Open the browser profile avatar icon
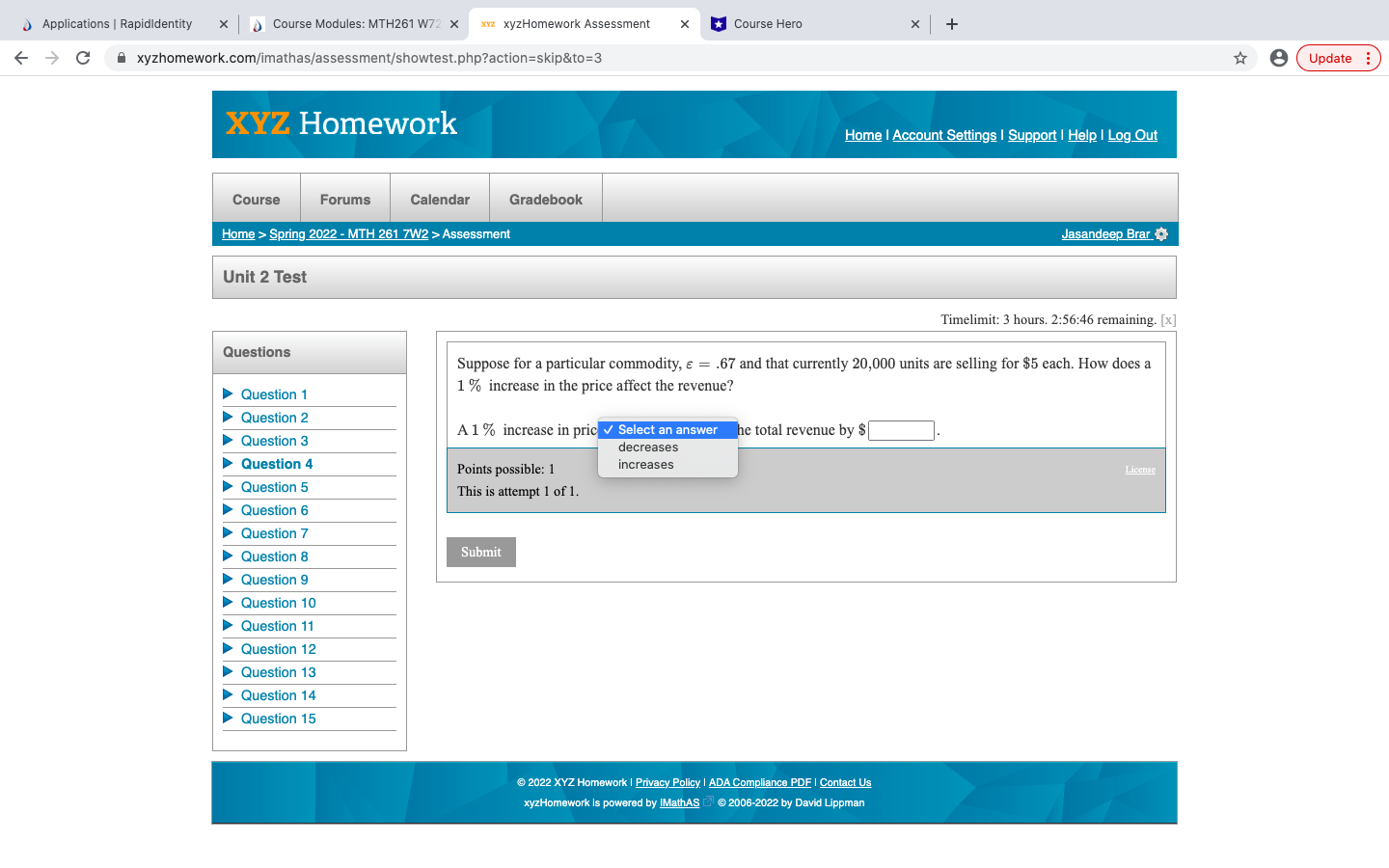The image size is (1389, 868). 1279,58
